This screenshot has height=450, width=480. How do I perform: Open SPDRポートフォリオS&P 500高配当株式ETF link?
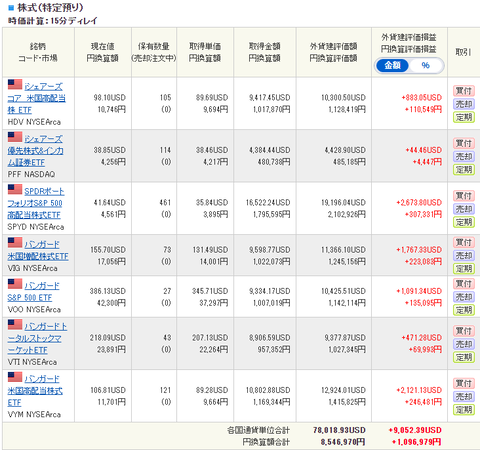pos(36,203)
